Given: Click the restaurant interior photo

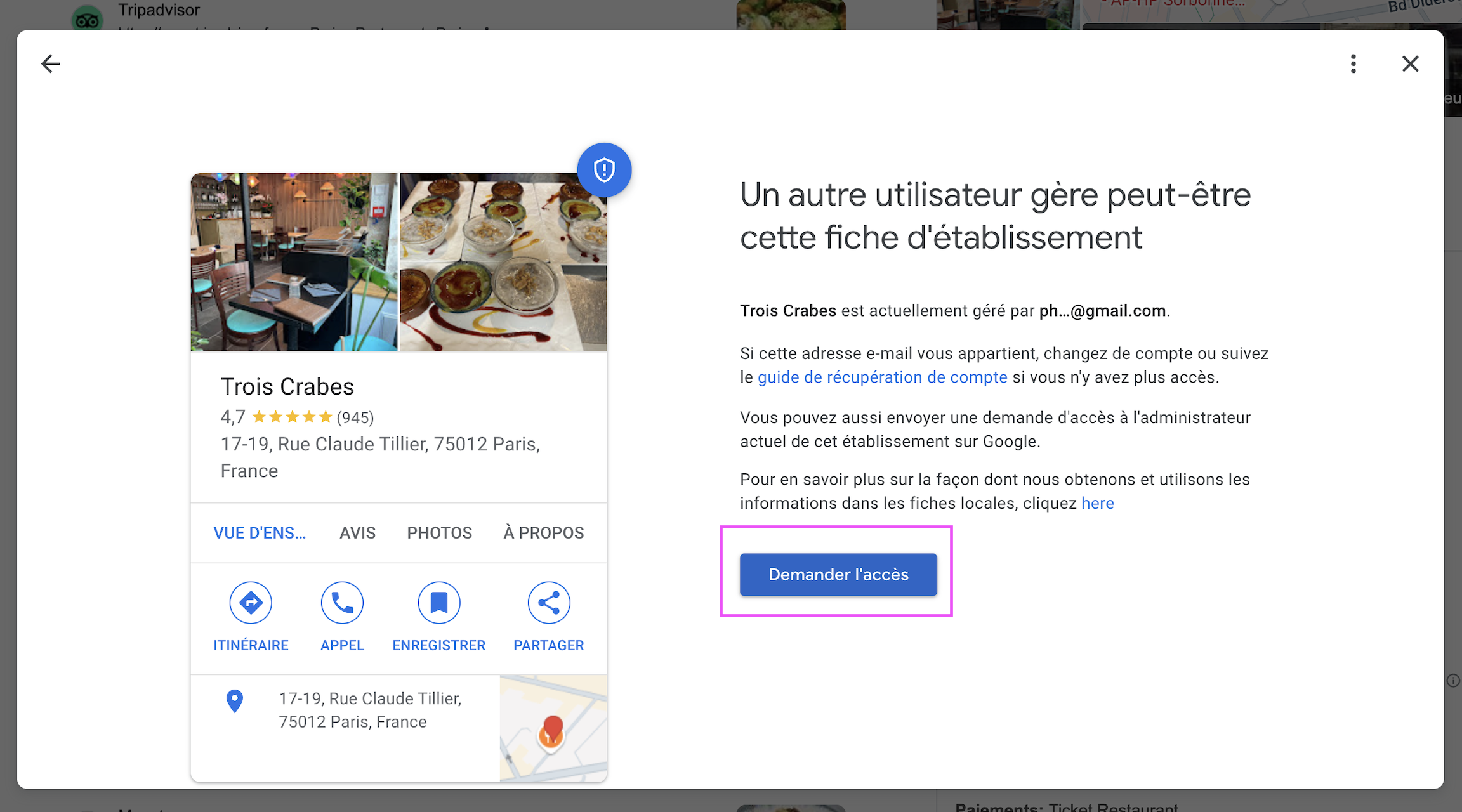Looking at the screenshot, I should (x=294, y=262).
